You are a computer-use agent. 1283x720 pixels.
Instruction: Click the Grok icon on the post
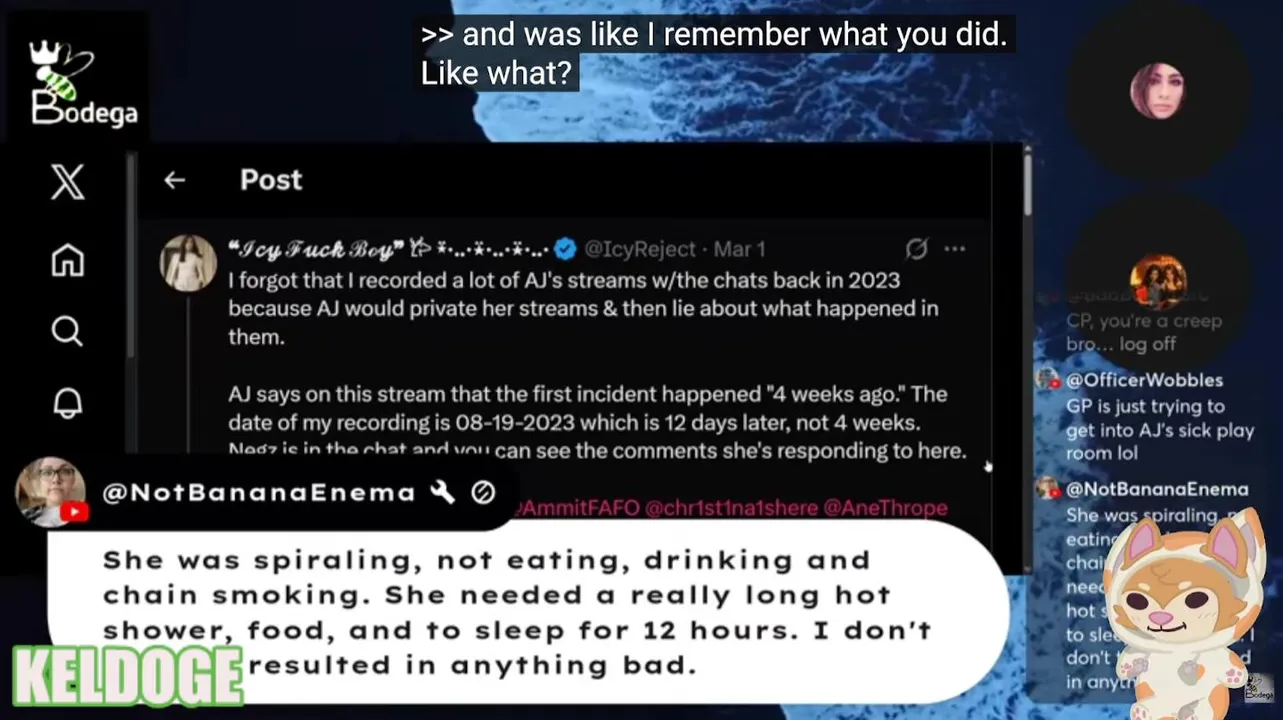pos(916,248)
